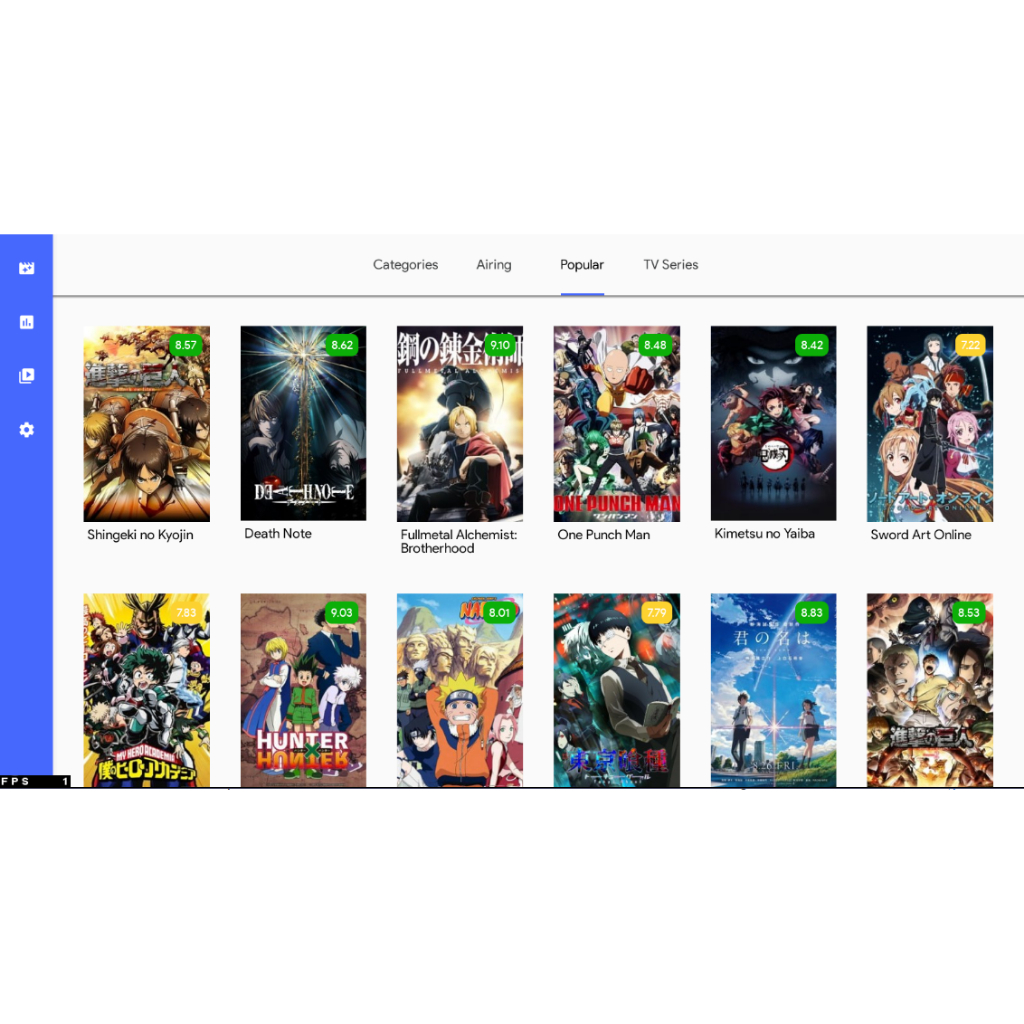
Task: Open the Naruto poster
Action: click(460, 690)
